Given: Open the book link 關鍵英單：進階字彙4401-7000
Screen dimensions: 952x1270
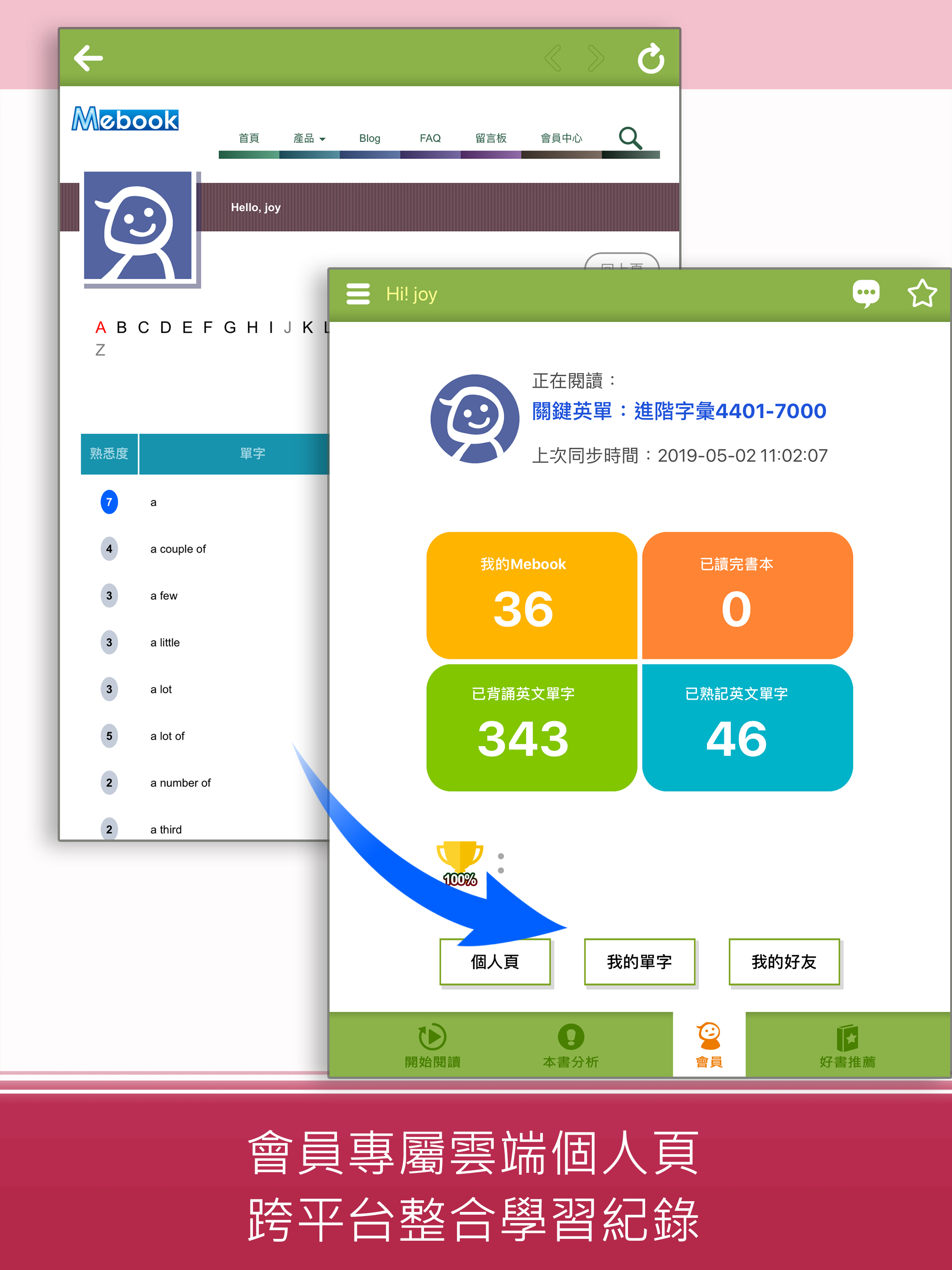Looking at the screenshot, I should (x=679, y=411).
